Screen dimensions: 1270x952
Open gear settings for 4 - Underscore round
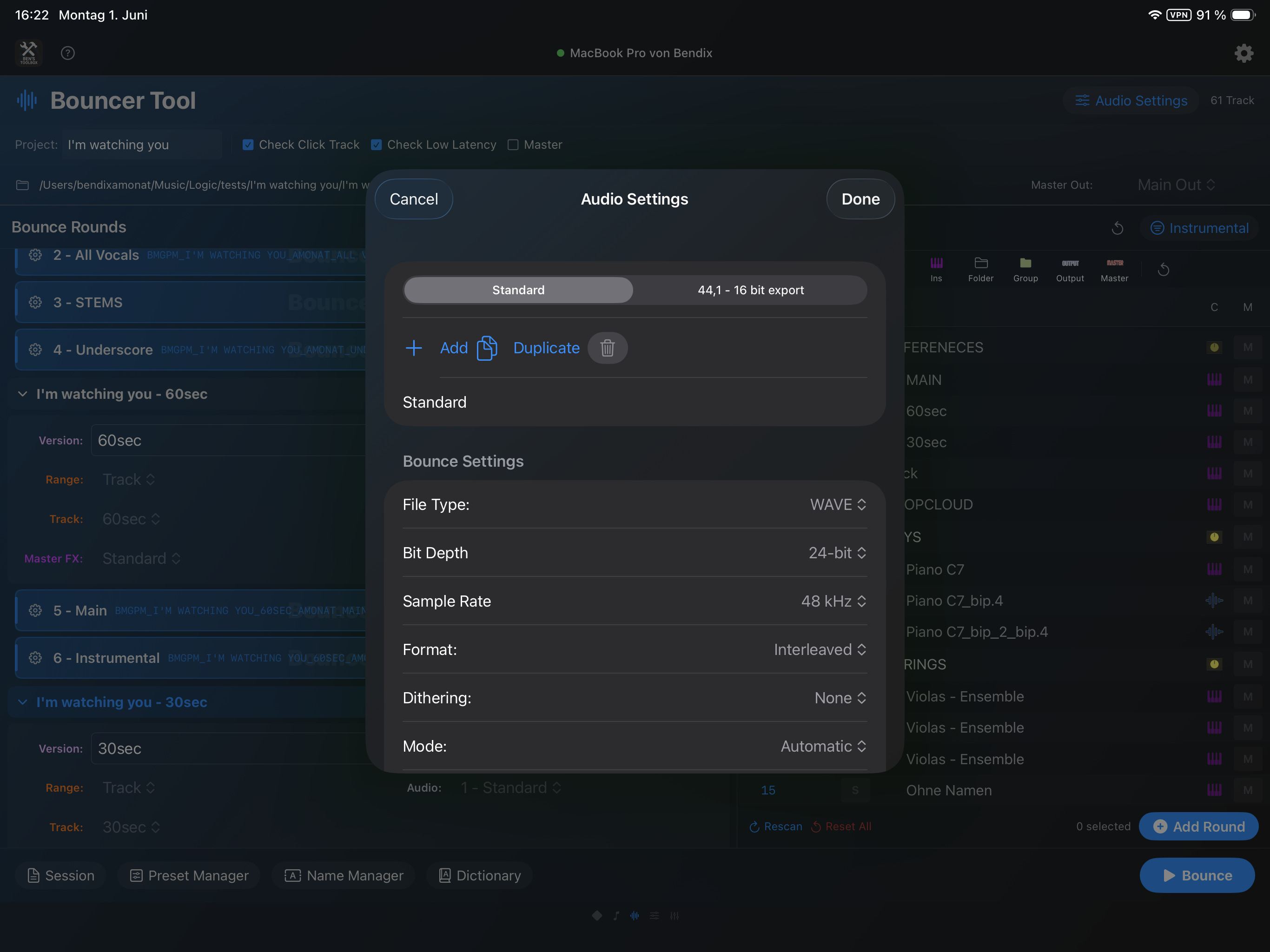pyautogui.click(x=36, y=350)
